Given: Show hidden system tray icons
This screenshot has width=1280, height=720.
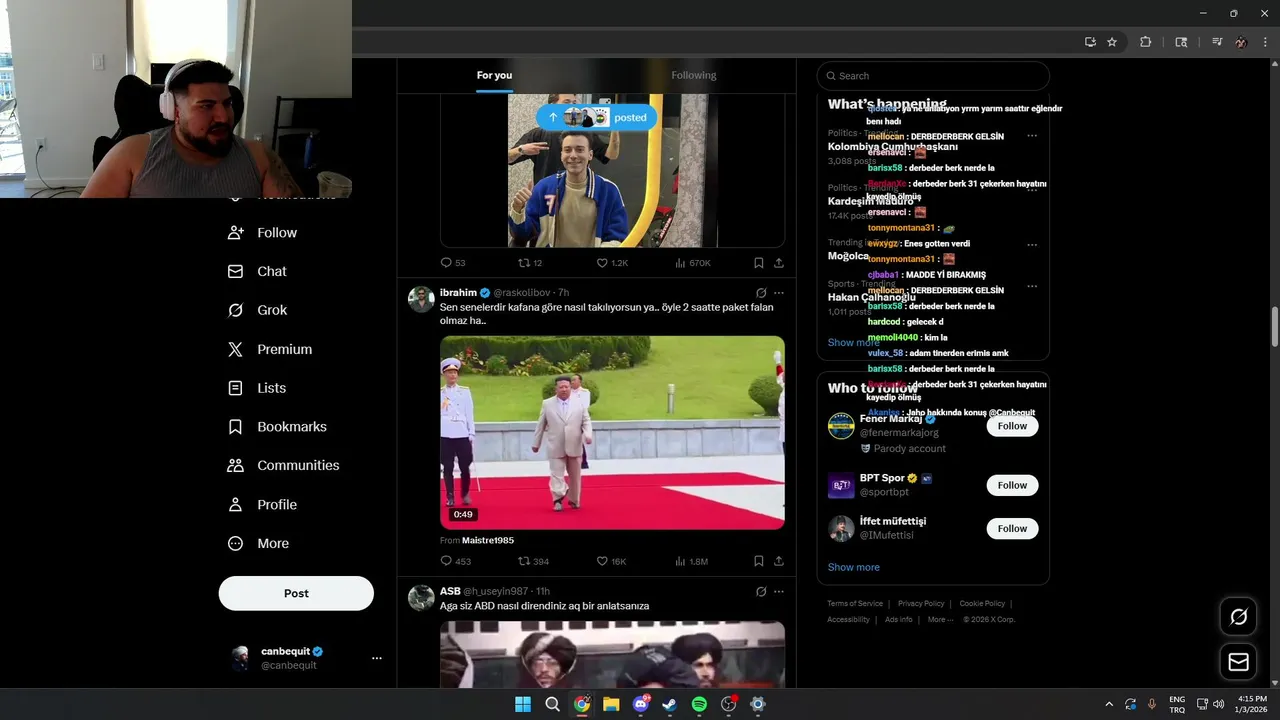Looking at the screenshot, I should click(x=1108, y=704).
